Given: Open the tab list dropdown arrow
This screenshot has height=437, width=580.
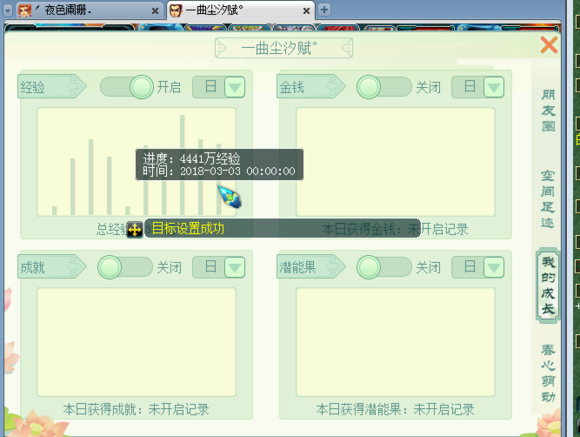Looking at the screenshot, I should 8,10.
